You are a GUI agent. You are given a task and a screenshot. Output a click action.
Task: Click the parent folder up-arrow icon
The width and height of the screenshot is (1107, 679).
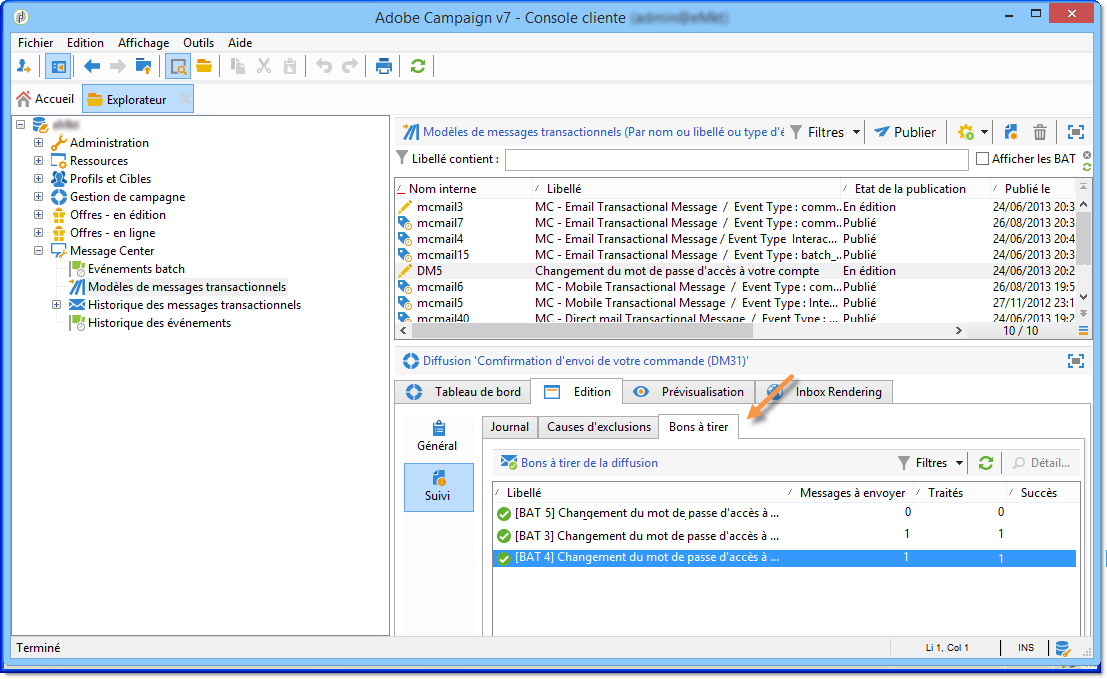click(x=143, y=66)
